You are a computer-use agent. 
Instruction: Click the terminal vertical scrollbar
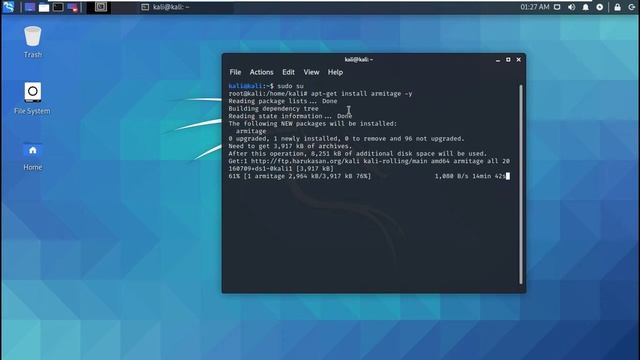[521, 184]
